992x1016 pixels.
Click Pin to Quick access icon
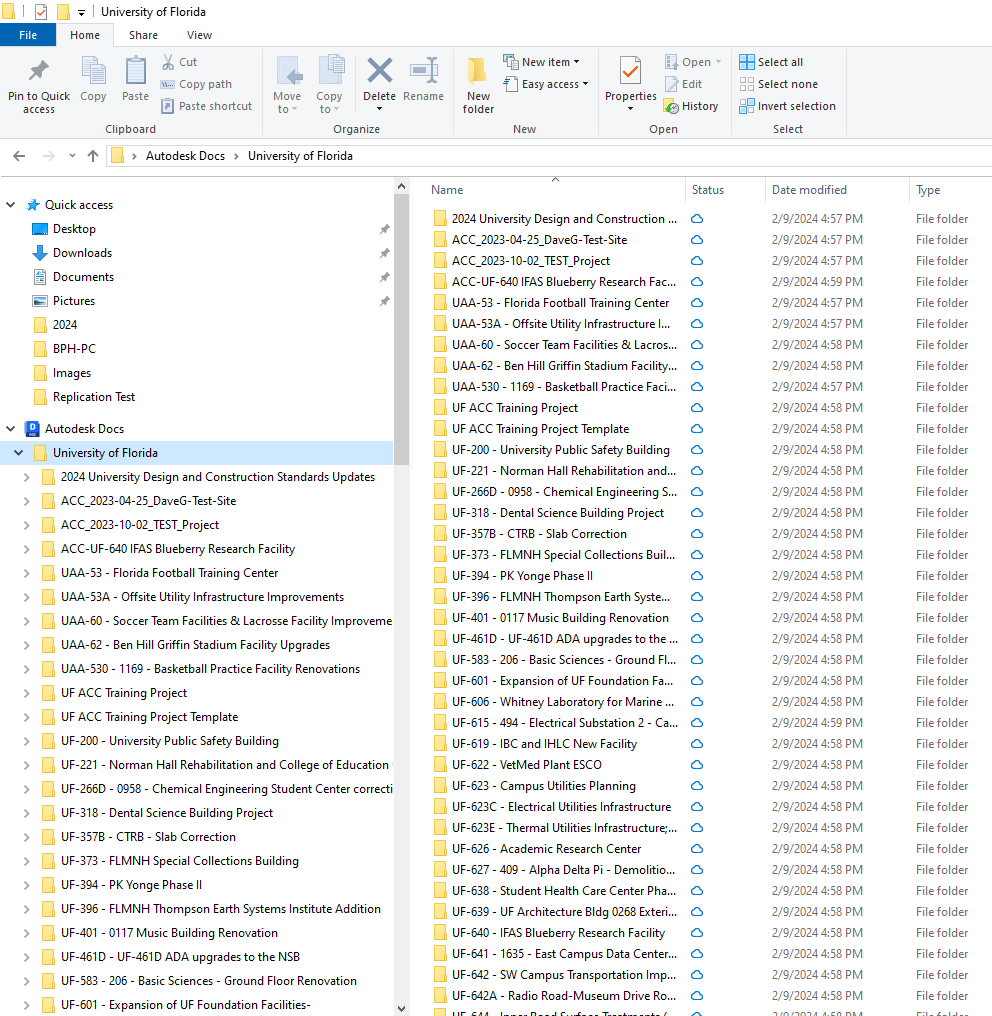(x=39, y=71)
